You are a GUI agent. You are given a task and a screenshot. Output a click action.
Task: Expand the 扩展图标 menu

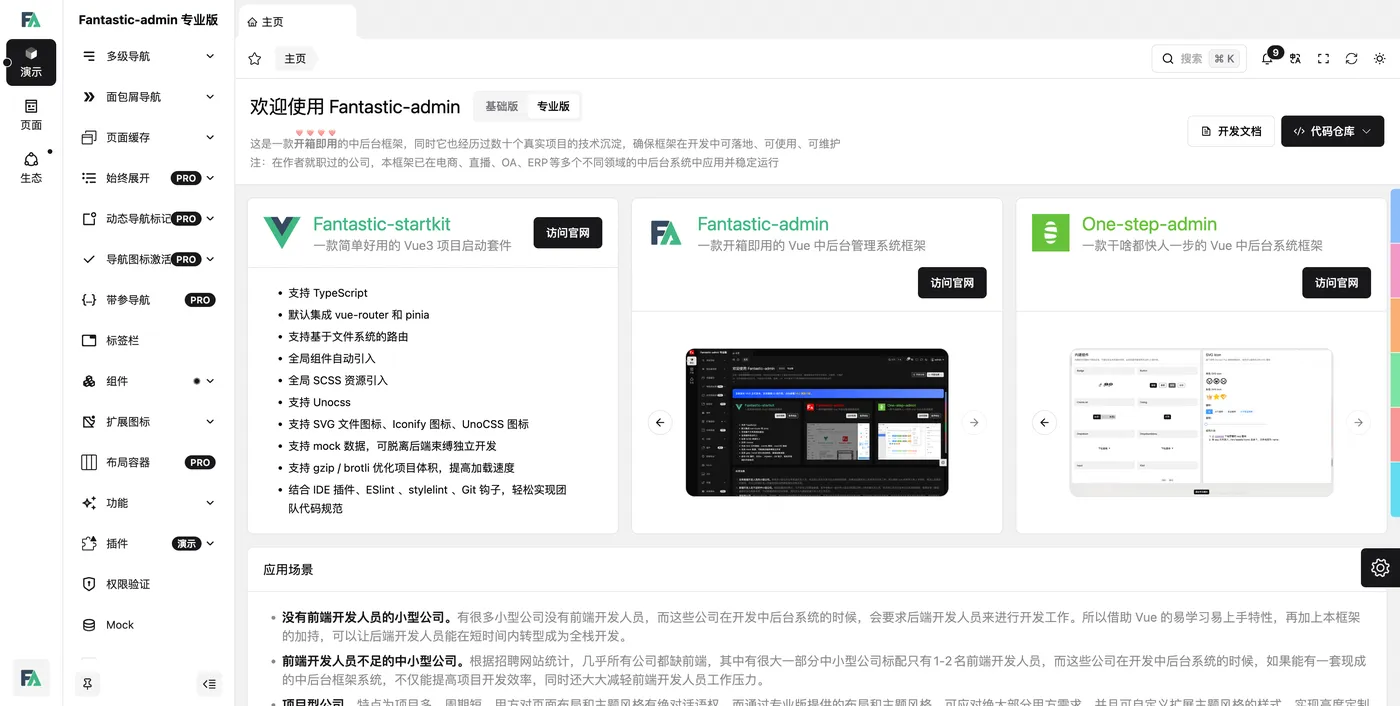(149, 422)
